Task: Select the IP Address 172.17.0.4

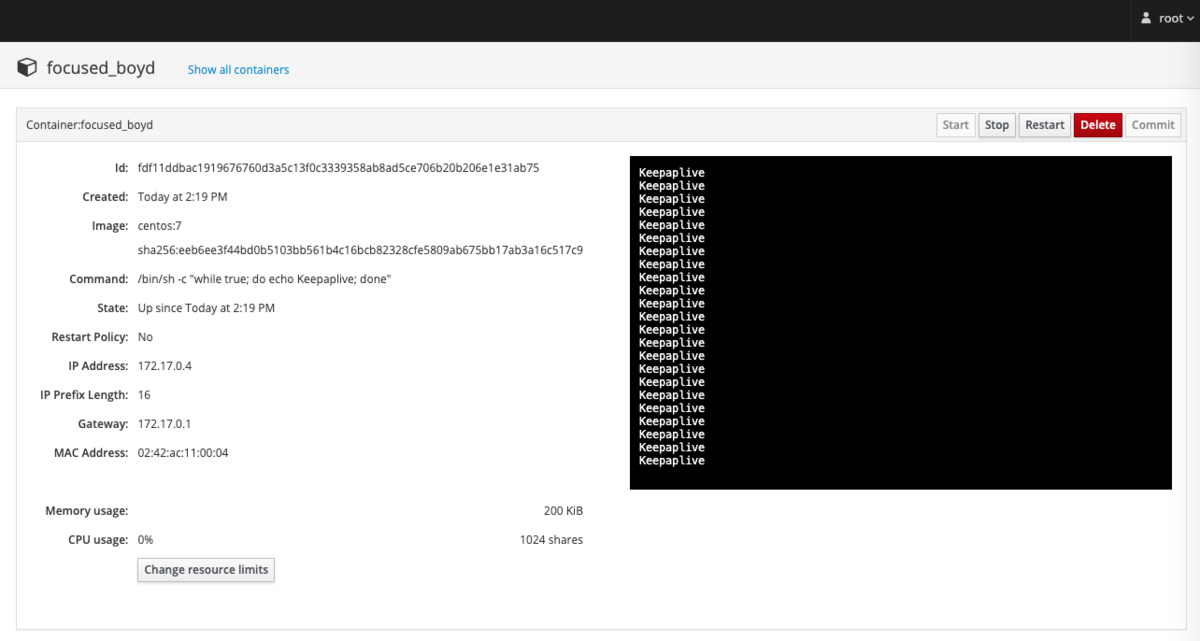Action: click(x=165, y=365)
